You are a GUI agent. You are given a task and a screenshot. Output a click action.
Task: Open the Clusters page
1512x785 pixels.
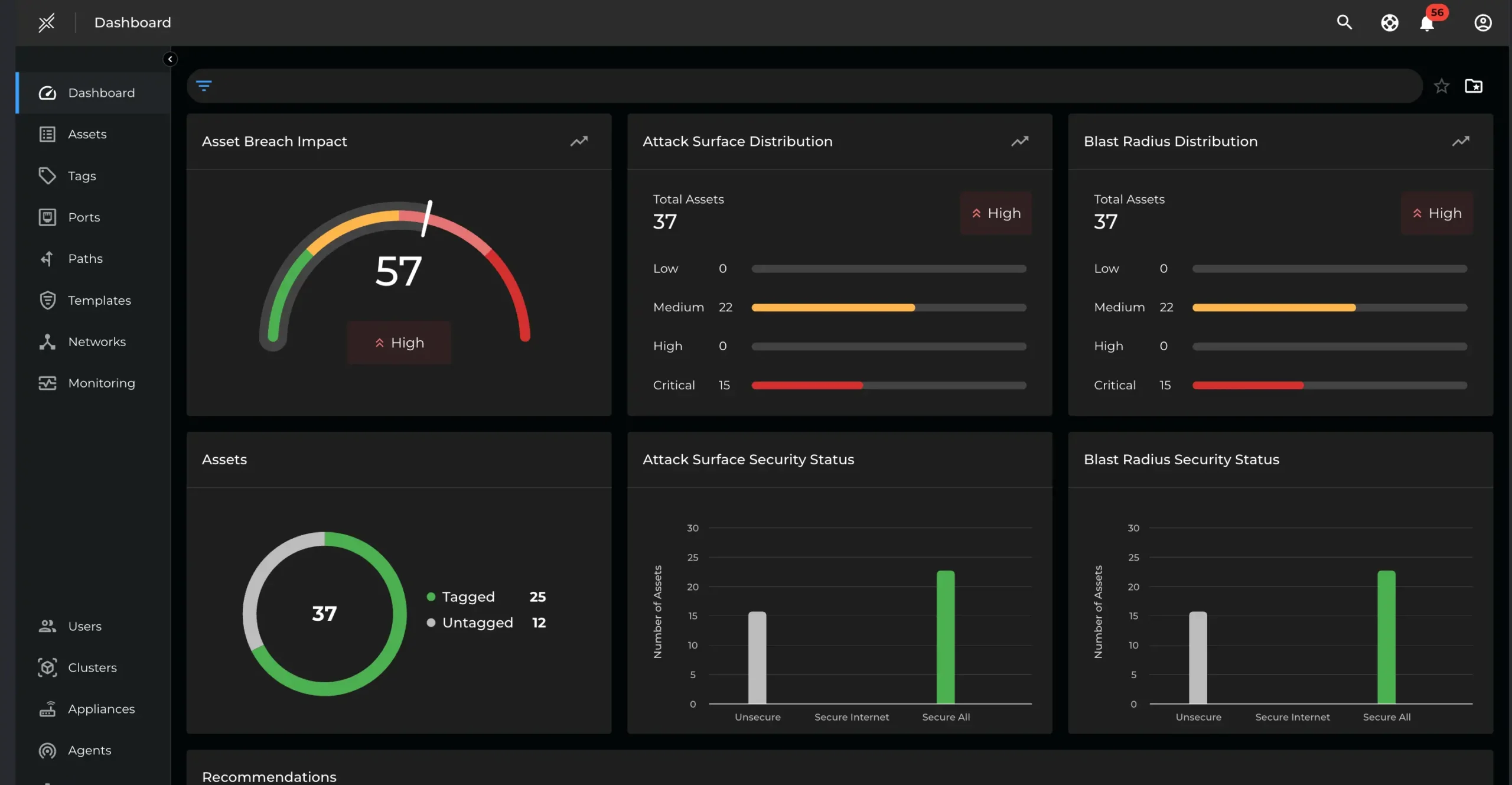92,667
